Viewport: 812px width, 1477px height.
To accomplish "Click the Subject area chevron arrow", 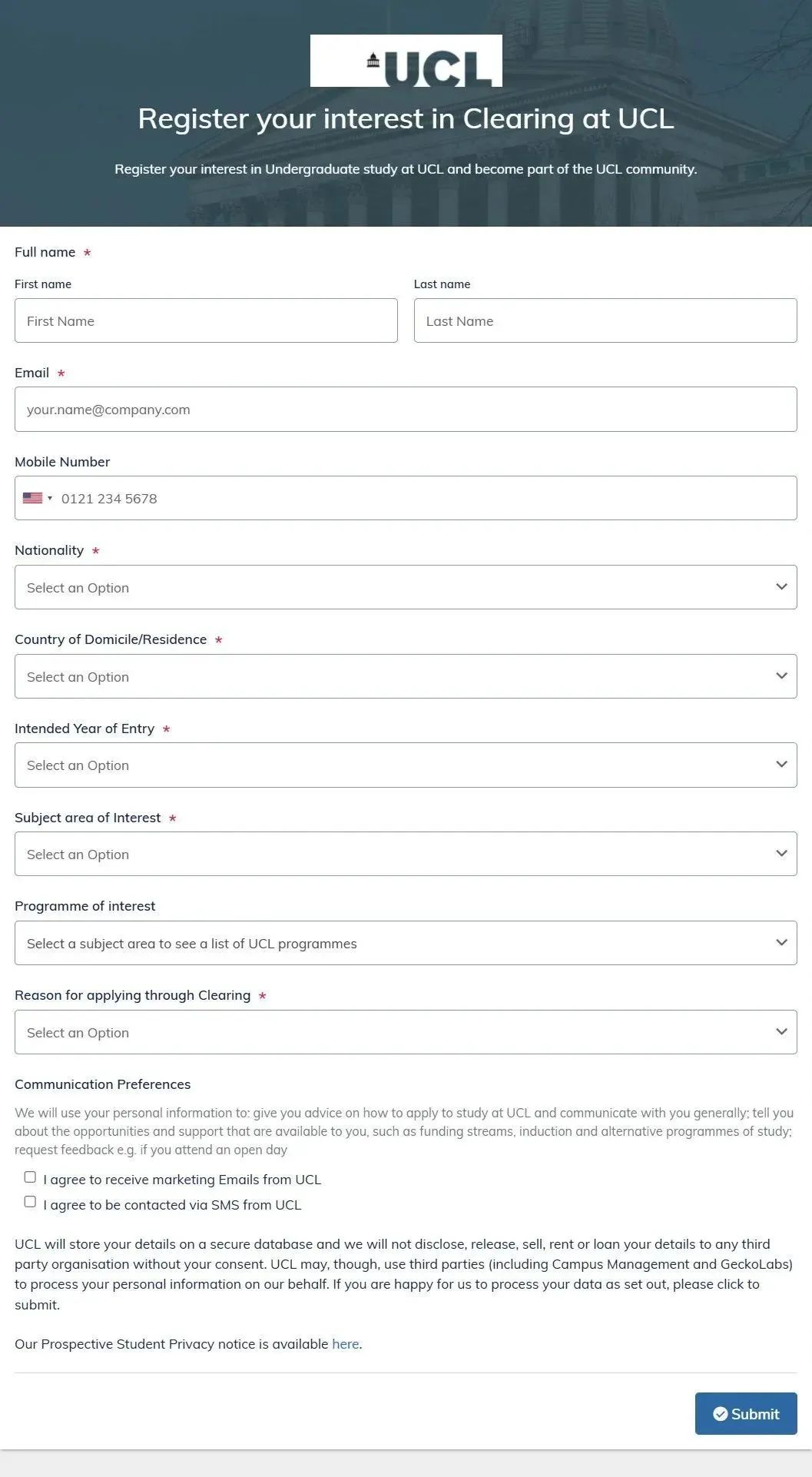I will 781,854.
